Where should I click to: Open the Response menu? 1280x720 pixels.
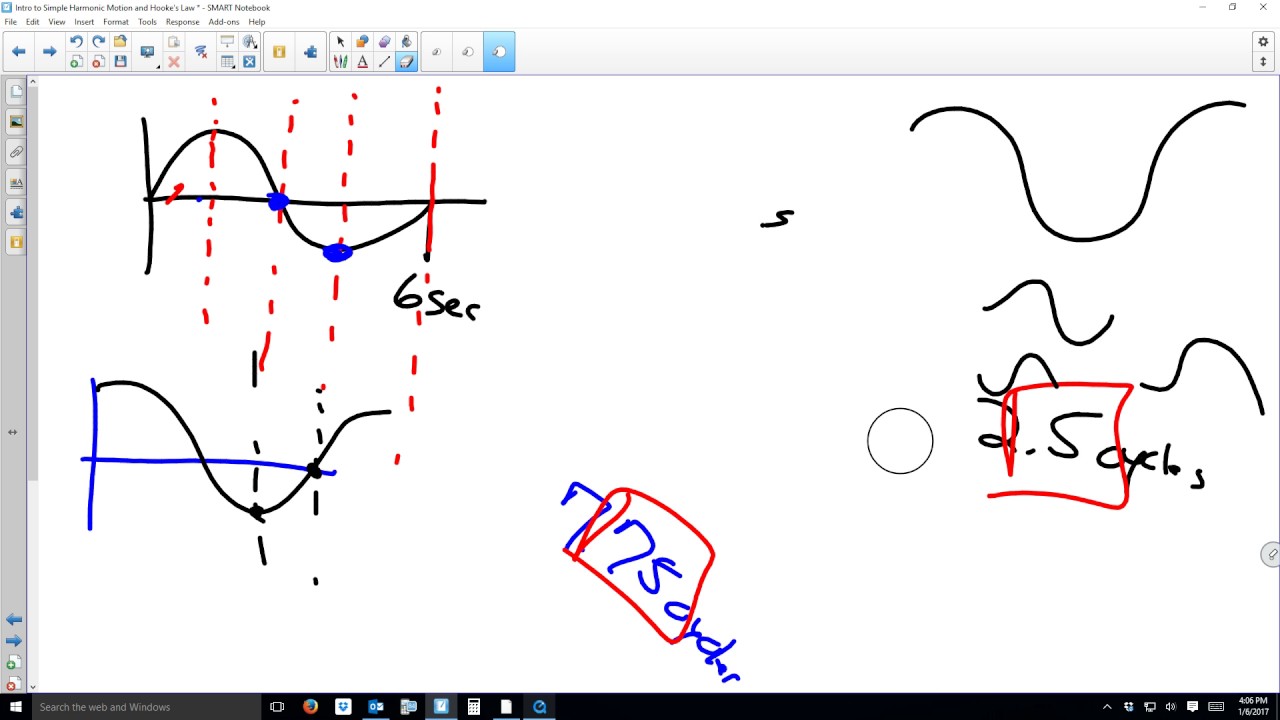(182, 22)
